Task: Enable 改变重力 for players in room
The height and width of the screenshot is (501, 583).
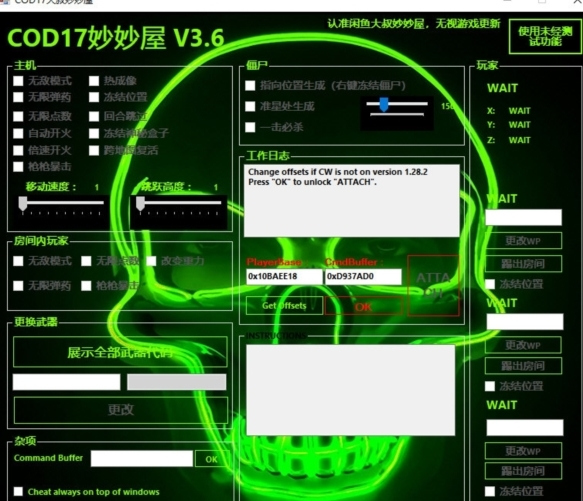Action: [151, 261]
